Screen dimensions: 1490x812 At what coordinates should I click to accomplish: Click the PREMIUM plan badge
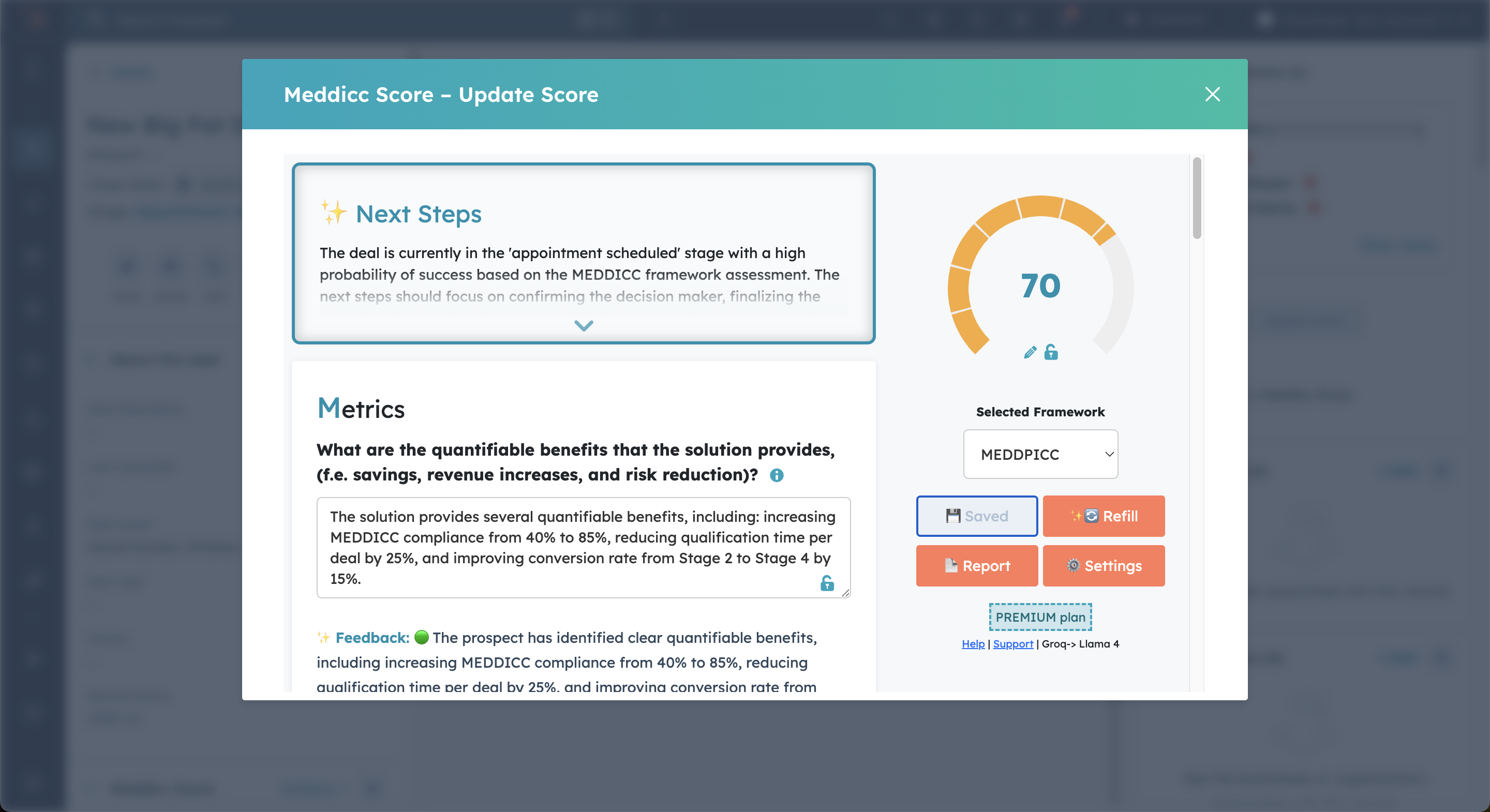pyautogui.click(x=1040, y=617)
